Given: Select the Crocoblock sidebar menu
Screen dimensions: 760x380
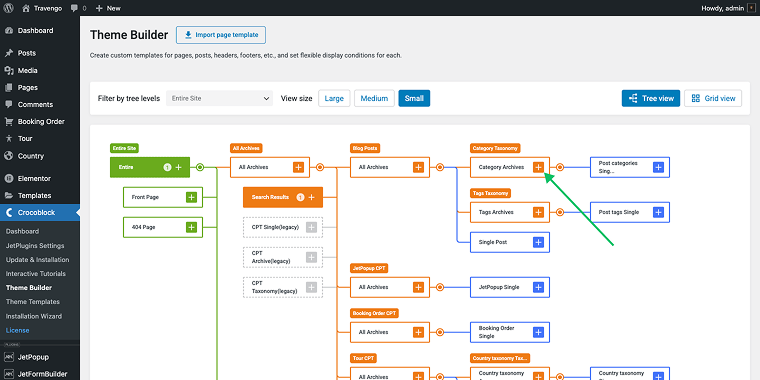Looking at the screenshot, I should pyautogui.click(x=40, y=212).
